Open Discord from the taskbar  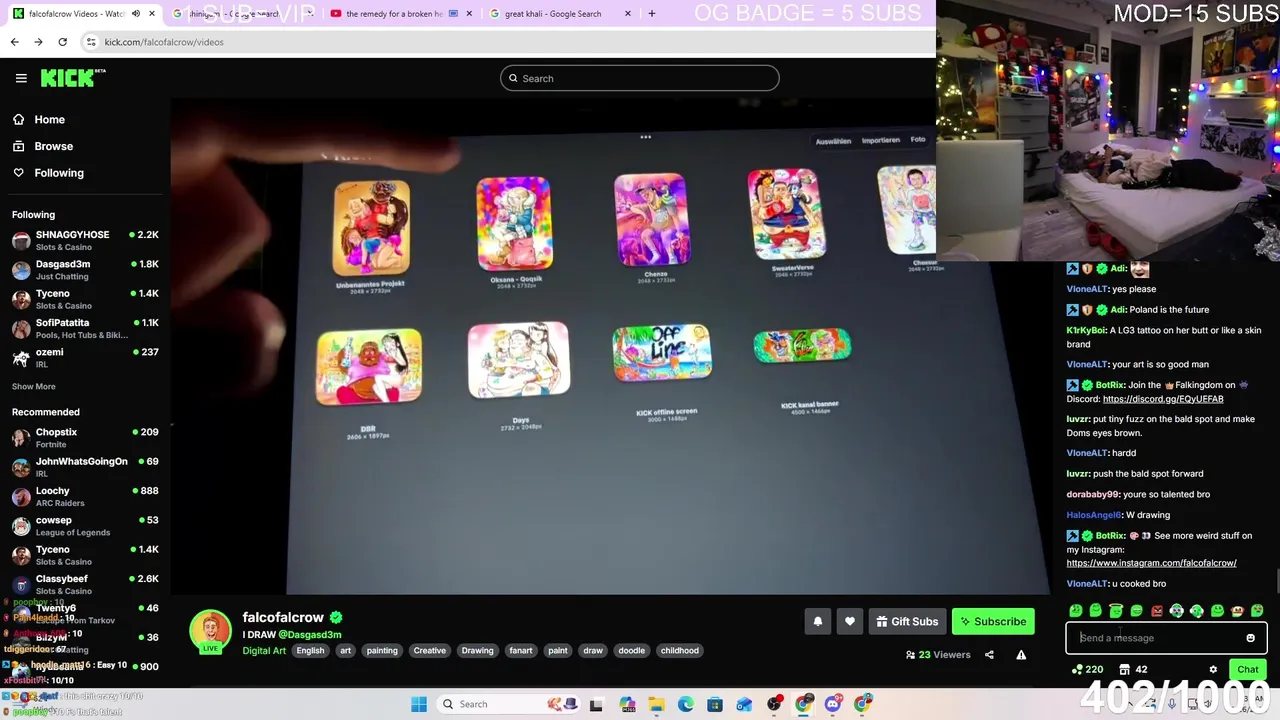[x=833, y=704]
